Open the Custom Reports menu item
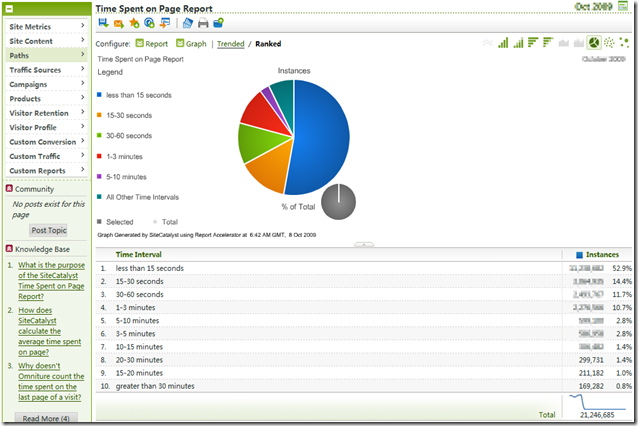 (47, 171)
